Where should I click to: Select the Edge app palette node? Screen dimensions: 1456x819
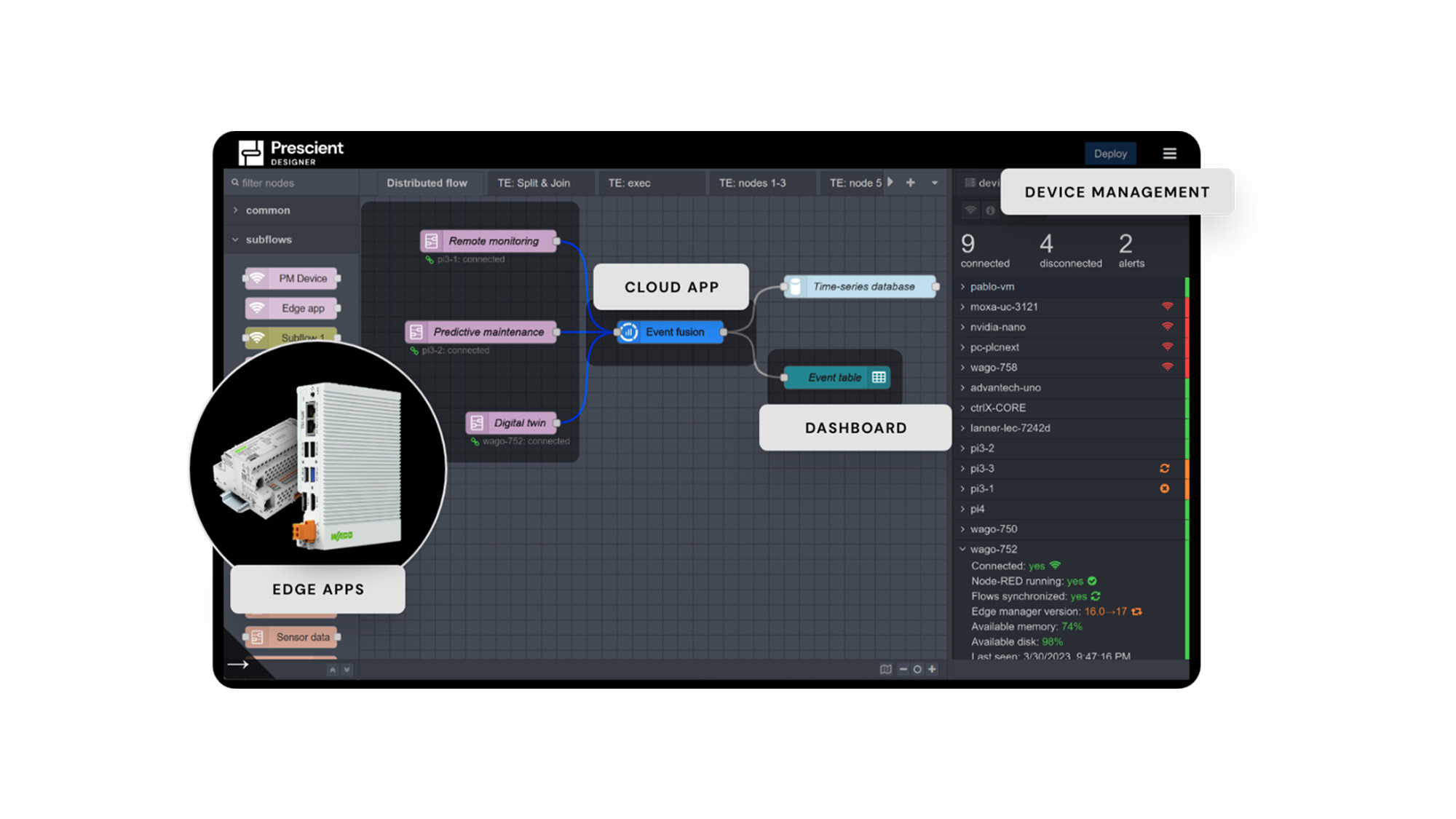pos(291,308)
